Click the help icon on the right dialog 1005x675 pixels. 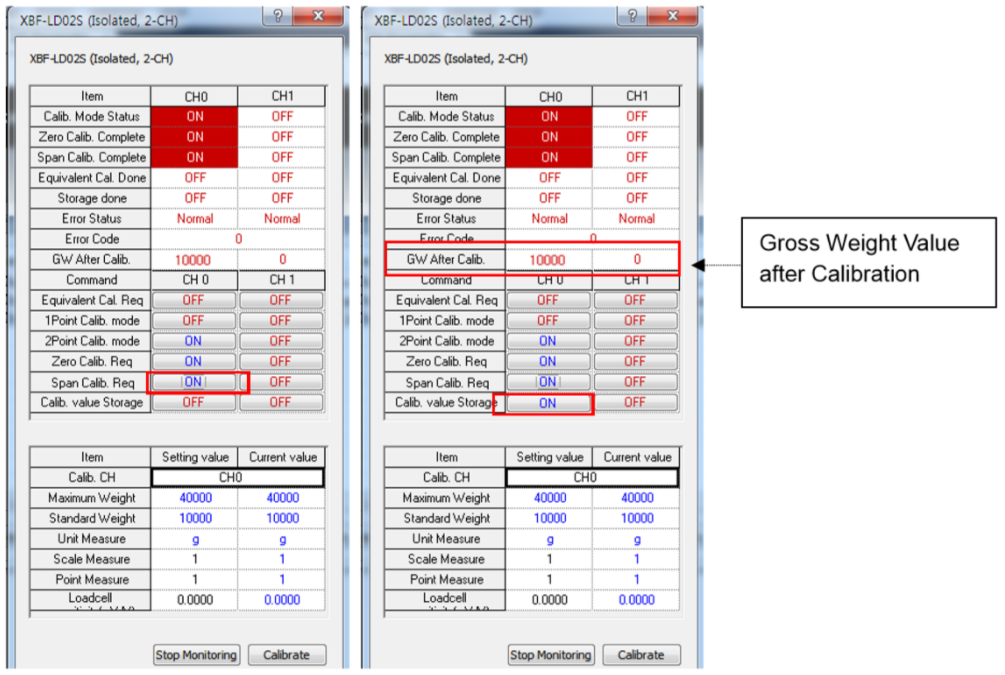(631, 15)
